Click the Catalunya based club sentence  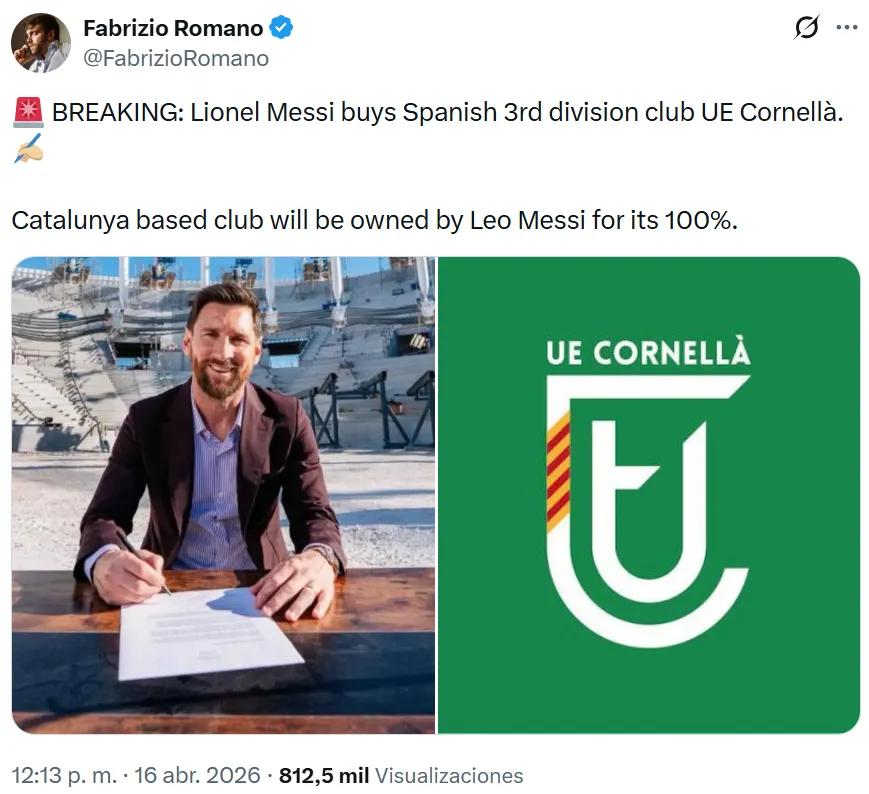click(374, 220)
